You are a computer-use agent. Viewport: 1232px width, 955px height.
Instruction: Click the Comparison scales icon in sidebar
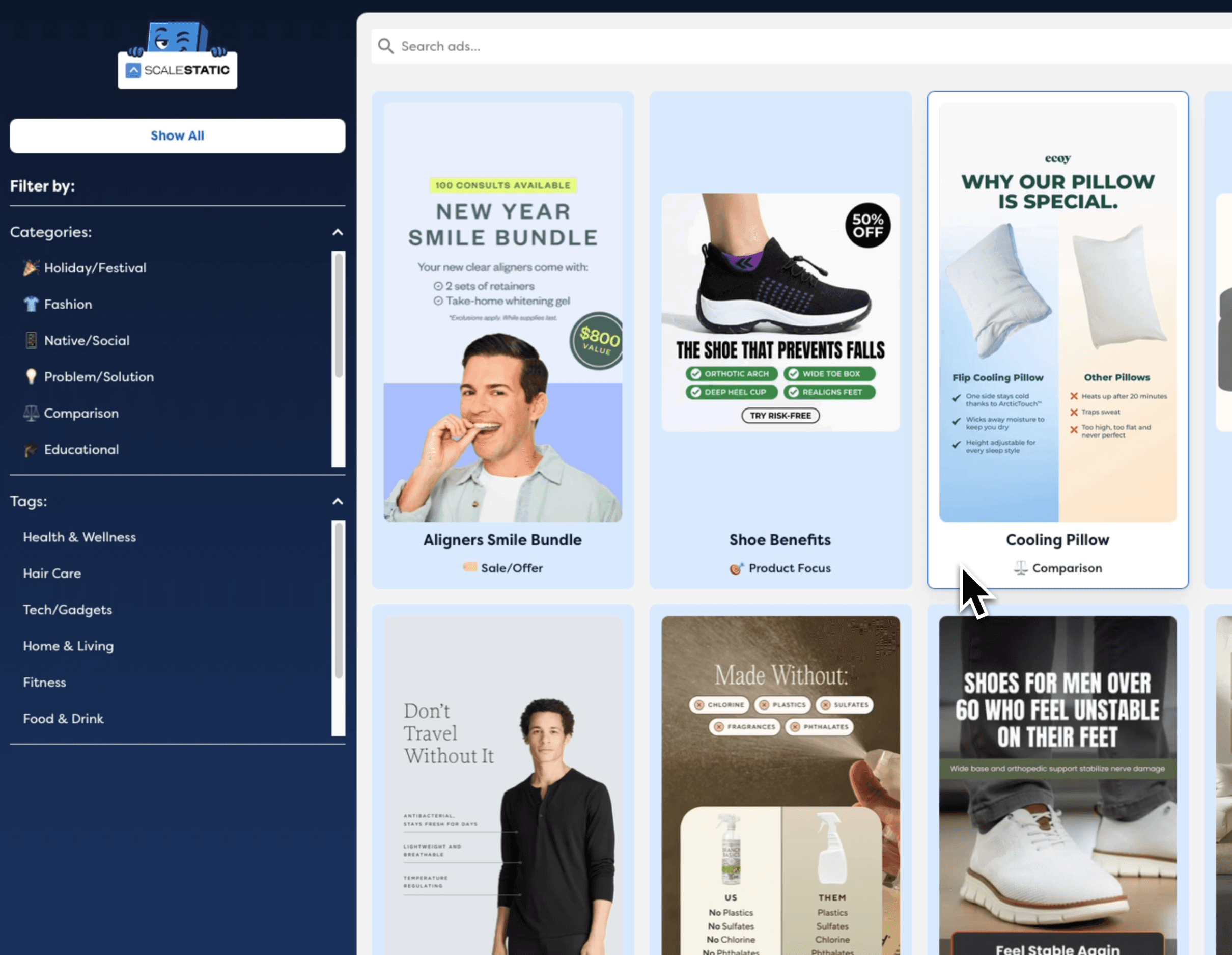tap(31, 413)
